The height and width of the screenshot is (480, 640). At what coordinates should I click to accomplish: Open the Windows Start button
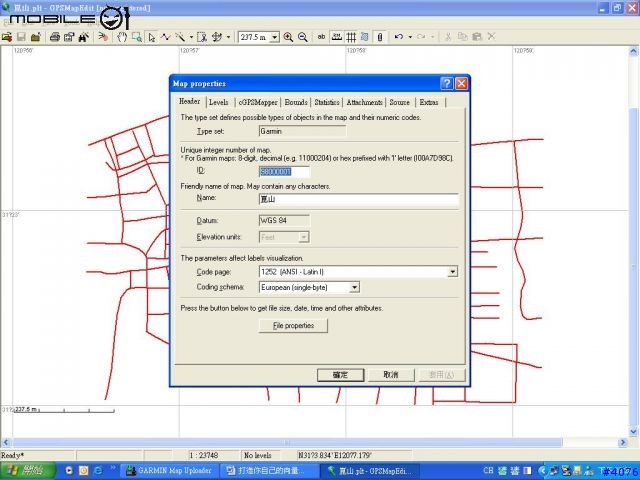28,471
